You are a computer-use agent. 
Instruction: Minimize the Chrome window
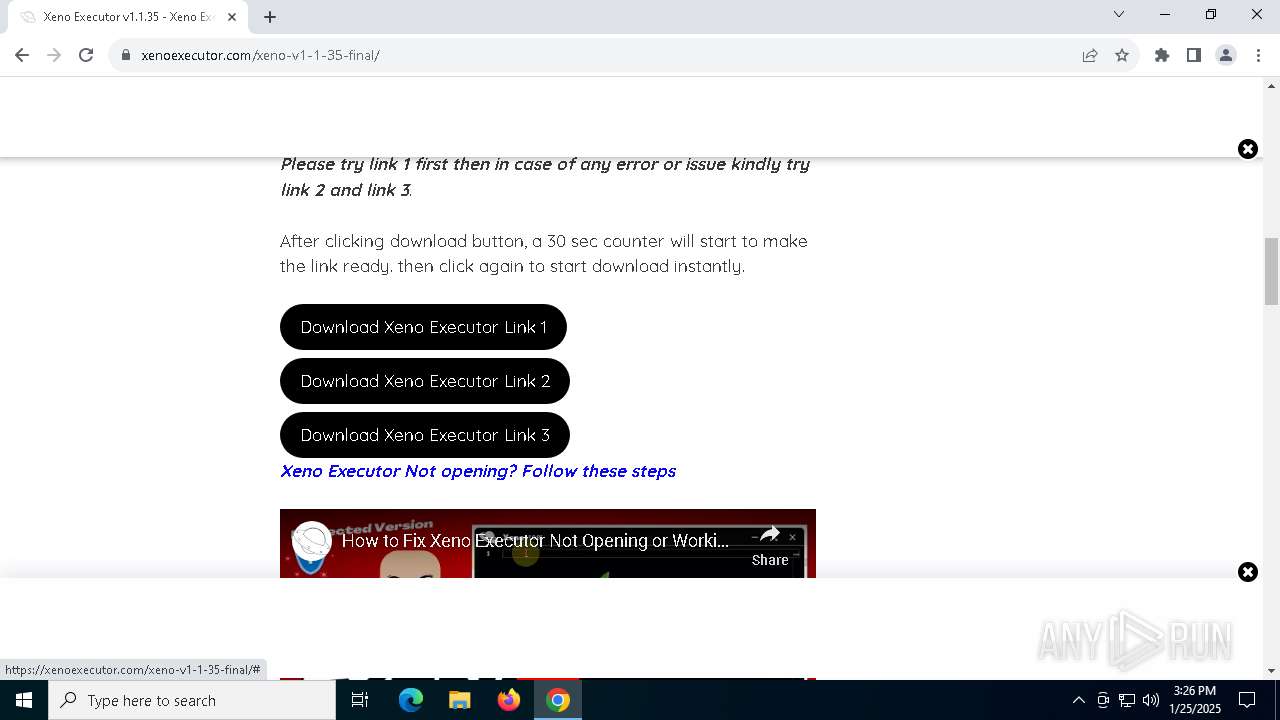(1165, 14)
